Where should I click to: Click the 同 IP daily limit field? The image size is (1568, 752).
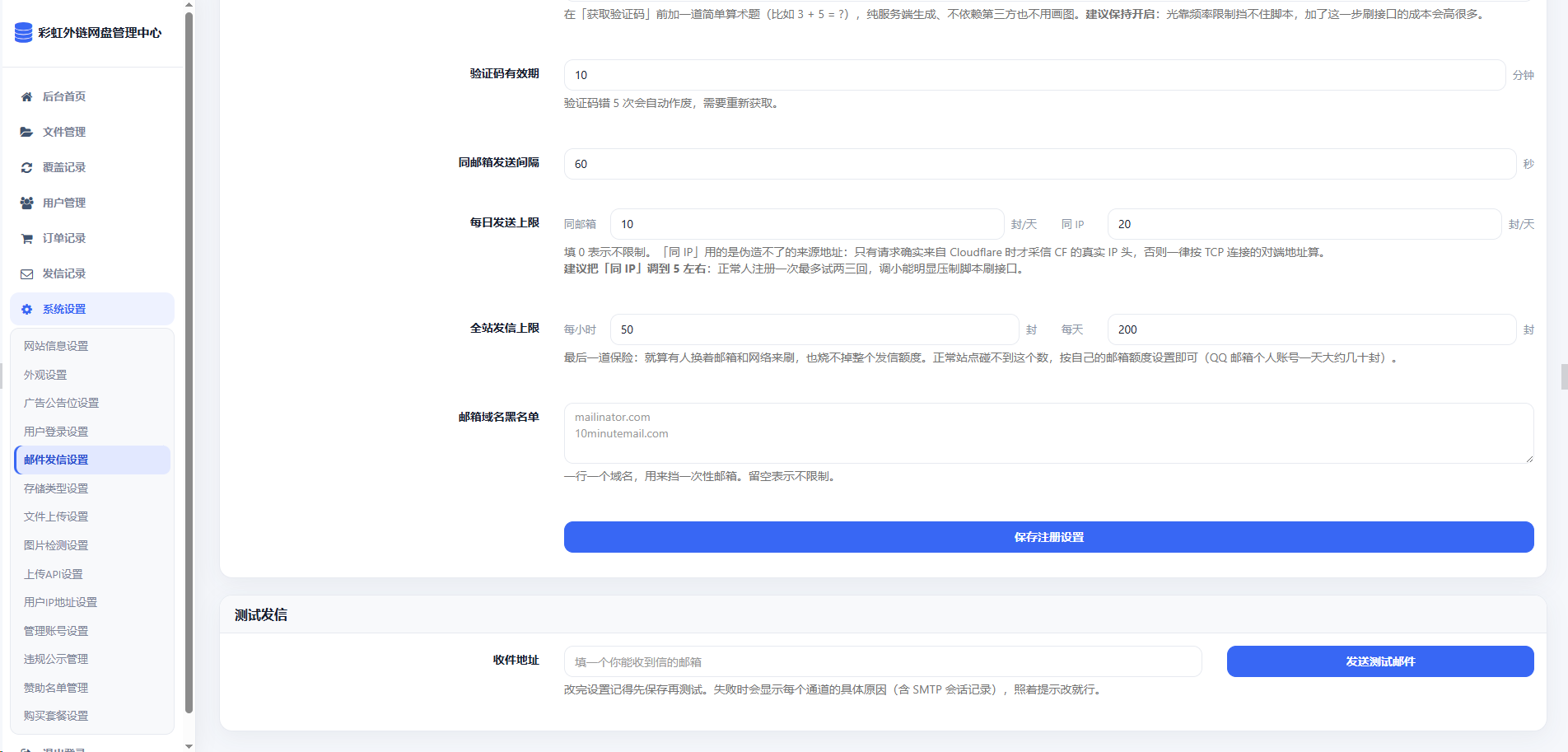point(1304,224)
